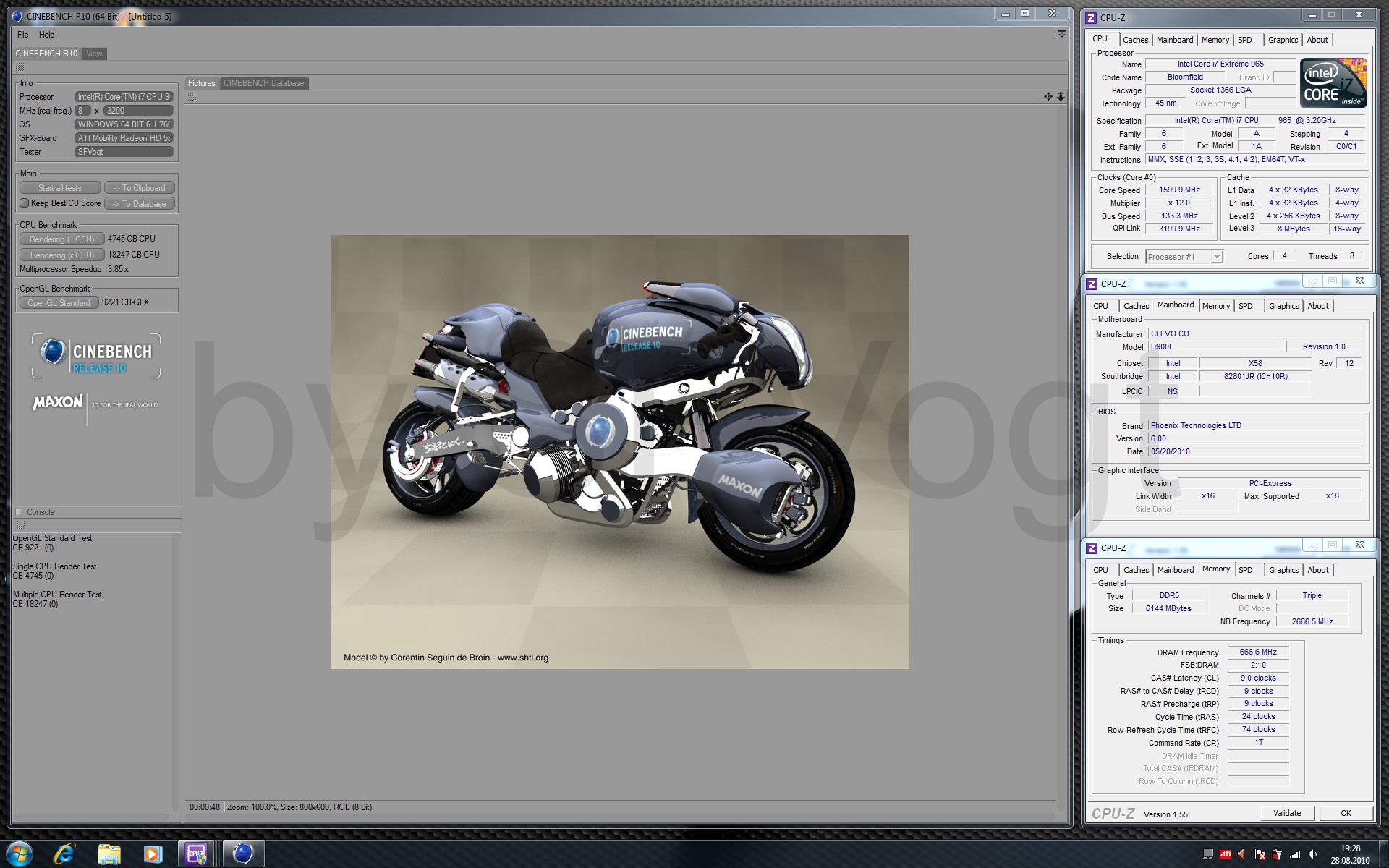Screen dimensions: 1389x868
Task: Click CPU-Z icon of the Mainboard window title
Action: click(1092, 284)
